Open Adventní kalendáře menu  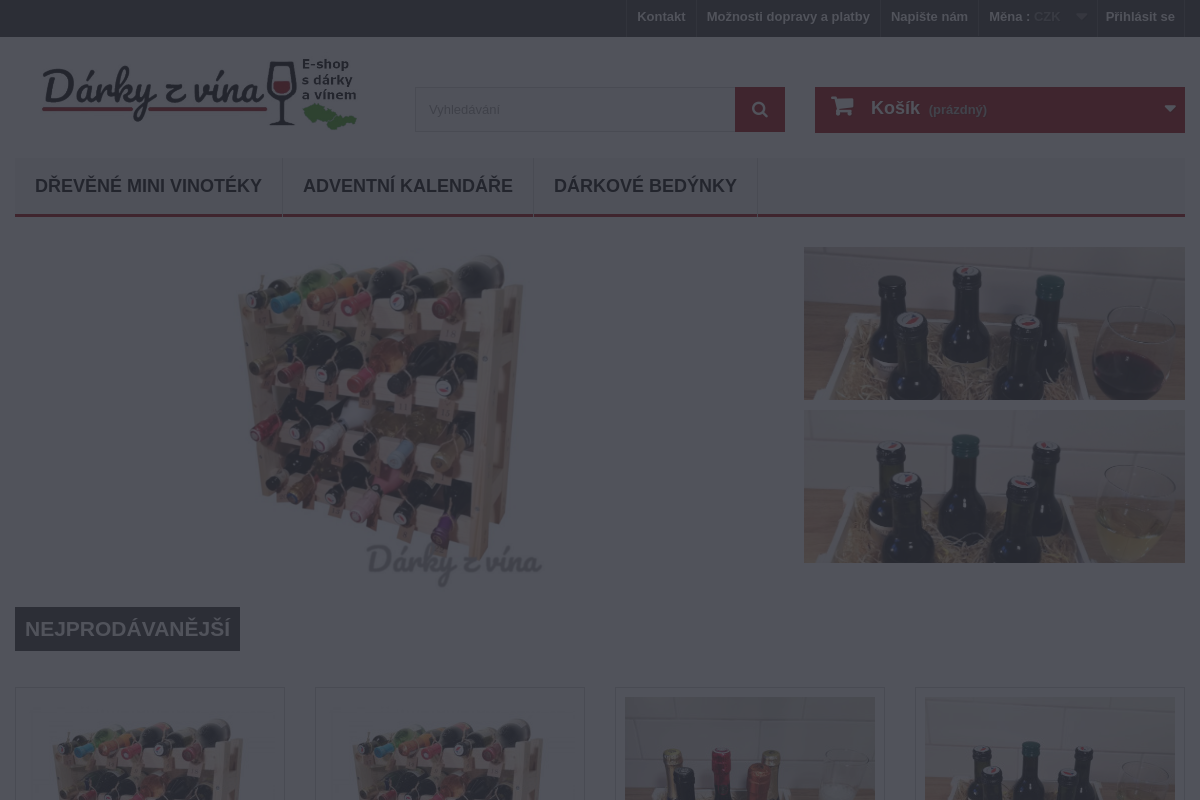tap(408, 186)
